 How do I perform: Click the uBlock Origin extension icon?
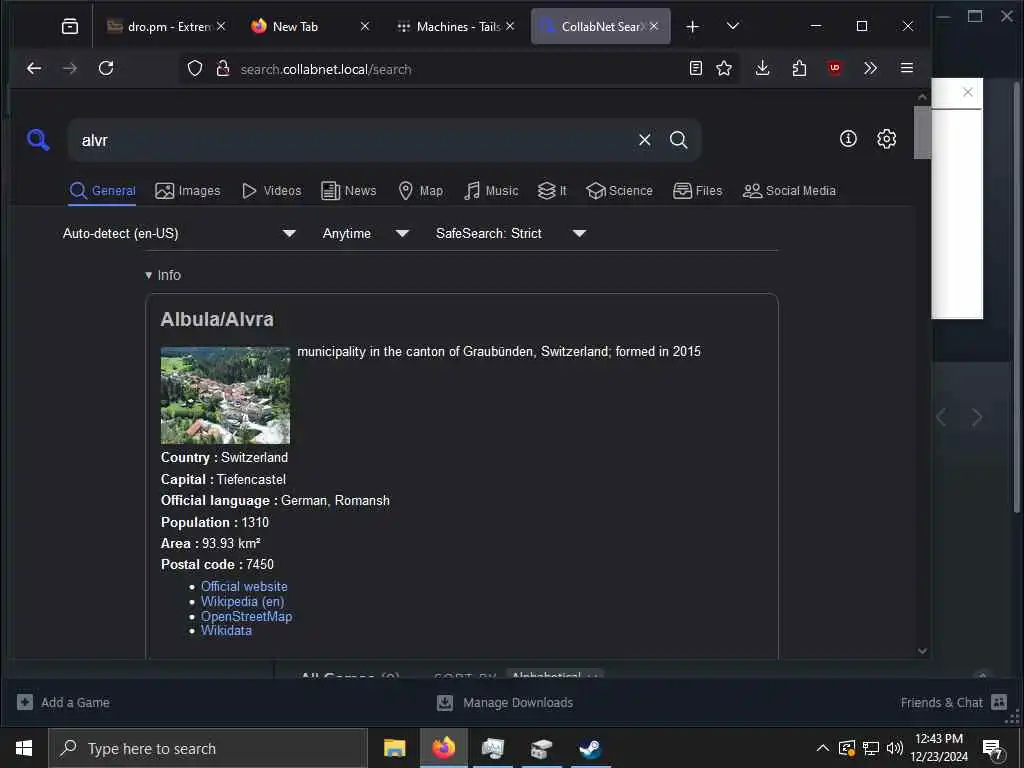[x=834, y=68]
